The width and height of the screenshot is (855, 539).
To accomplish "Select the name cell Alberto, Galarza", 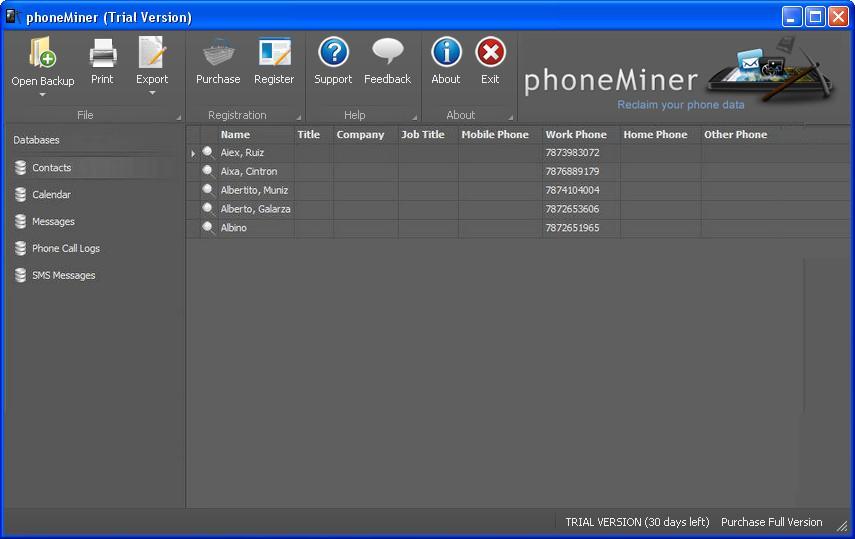I will [x=256, y=209].
